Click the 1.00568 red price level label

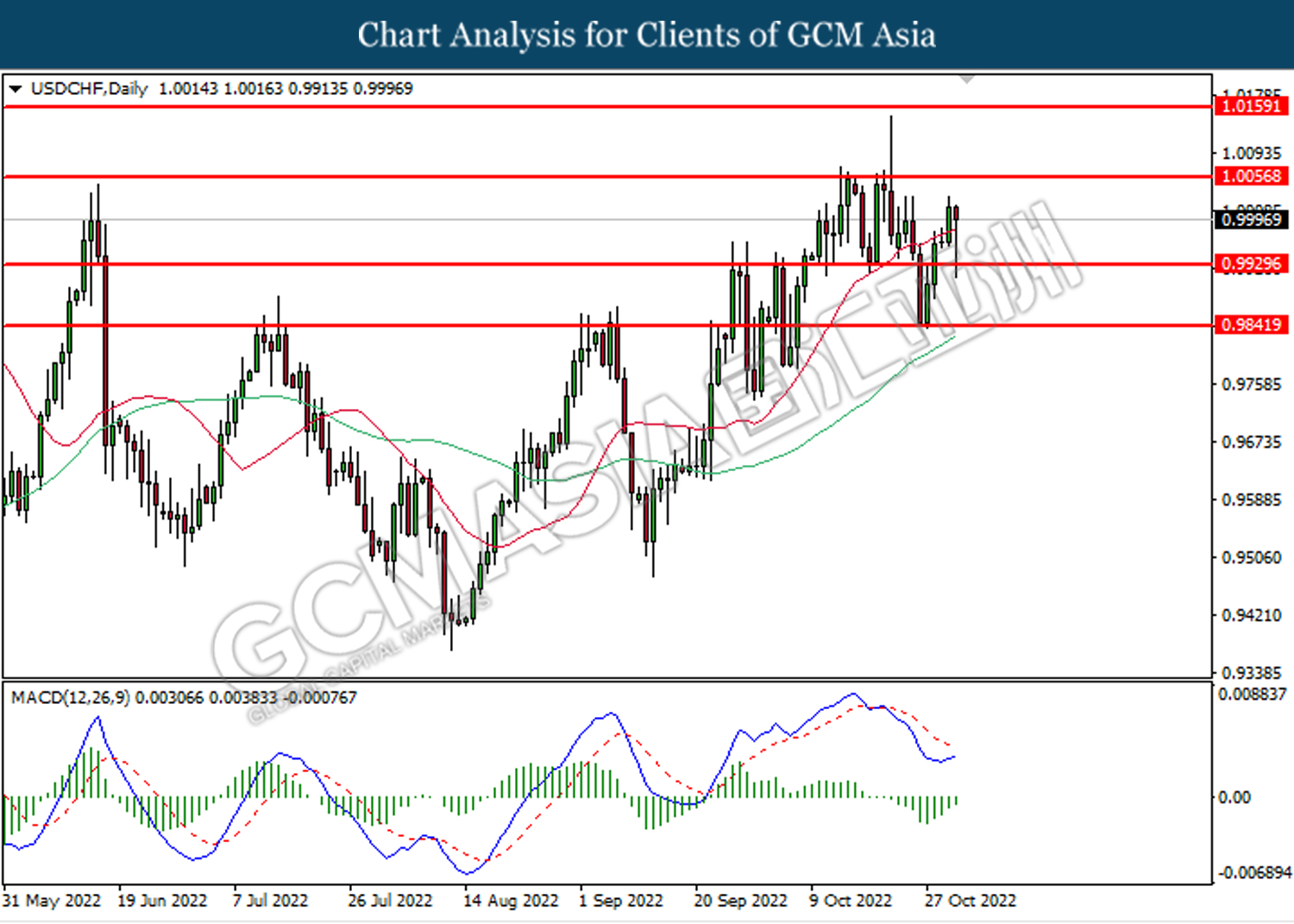pos(1252,176)
